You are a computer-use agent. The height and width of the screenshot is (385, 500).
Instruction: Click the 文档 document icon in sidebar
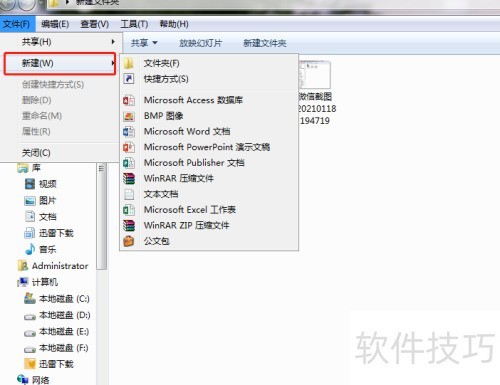pyautogui.click(x=30, y=217)
